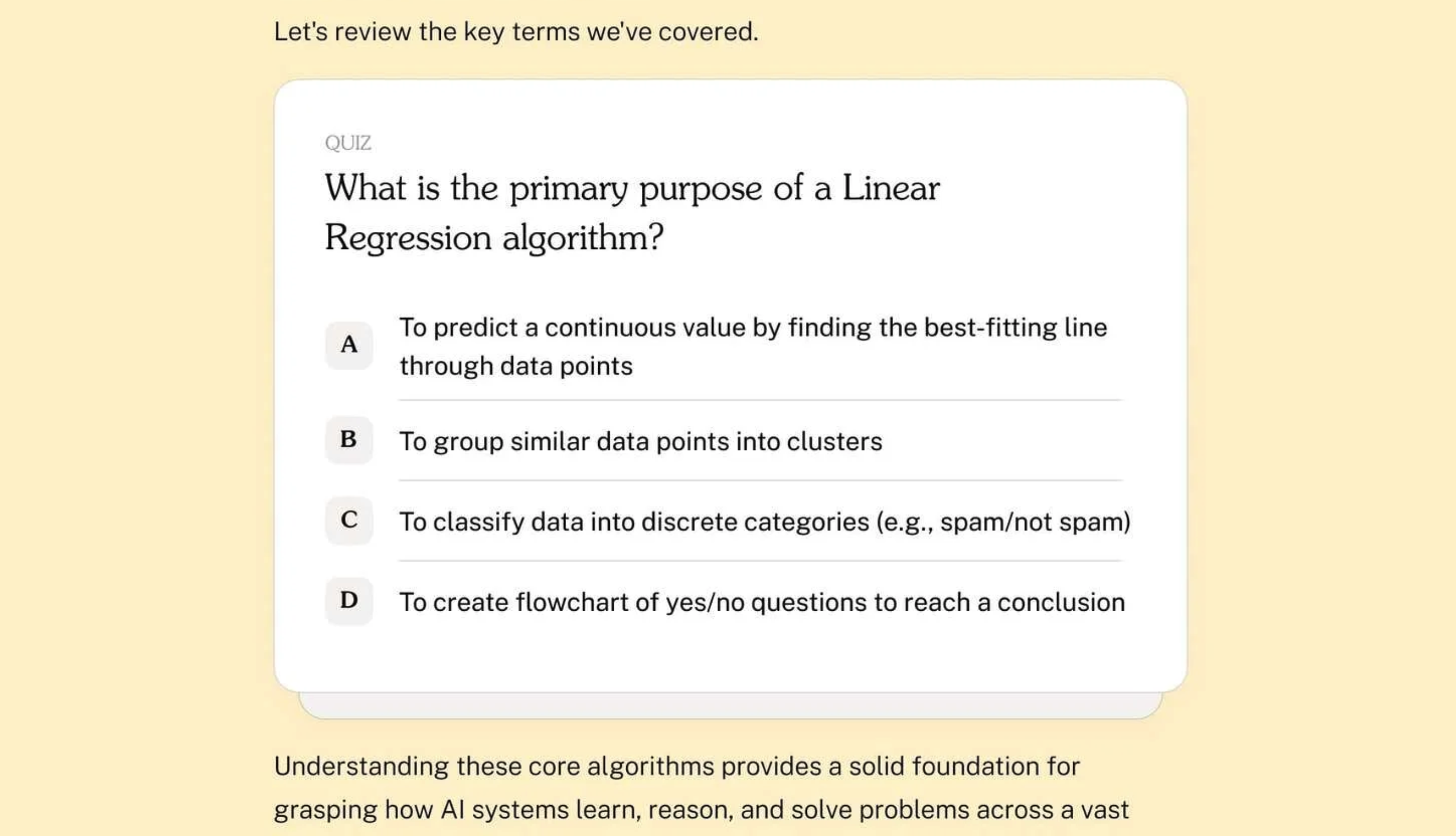Viewport: 1456px width, 836px height.
Task: Click the Linear Regression question heading
Action: coord(632,213)
